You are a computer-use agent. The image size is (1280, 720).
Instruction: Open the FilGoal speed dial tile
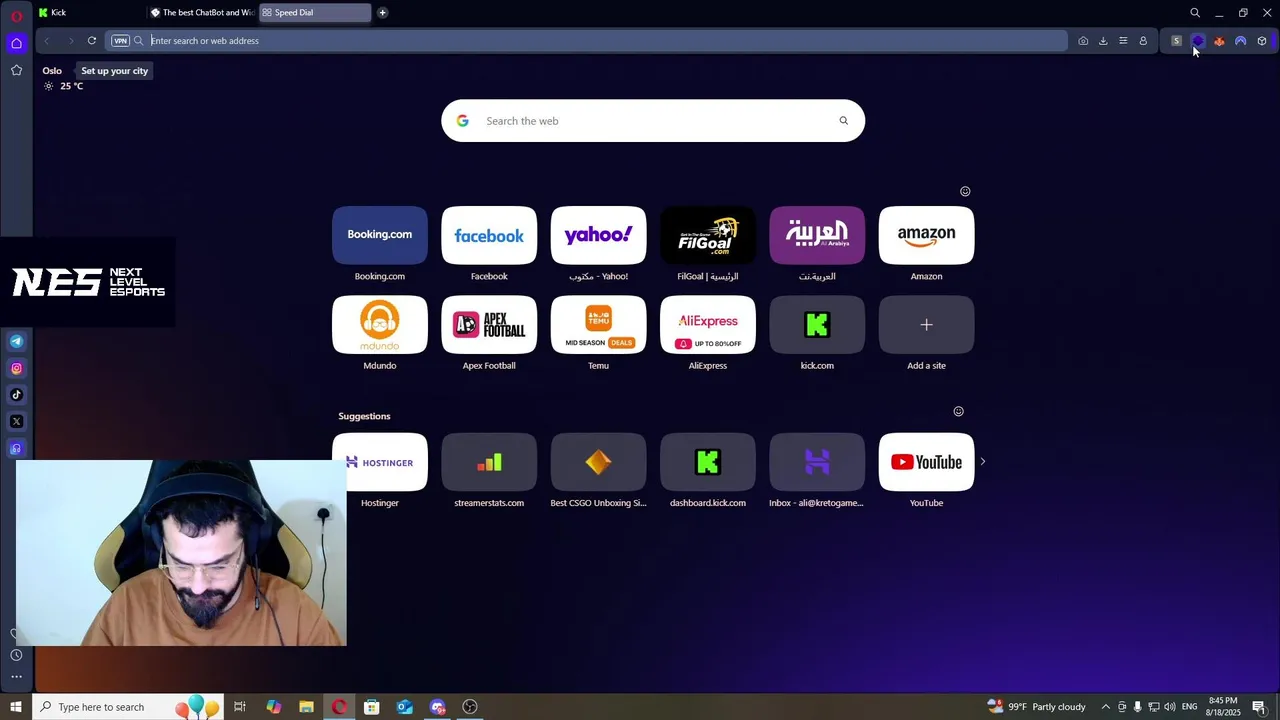coord(707,235)
